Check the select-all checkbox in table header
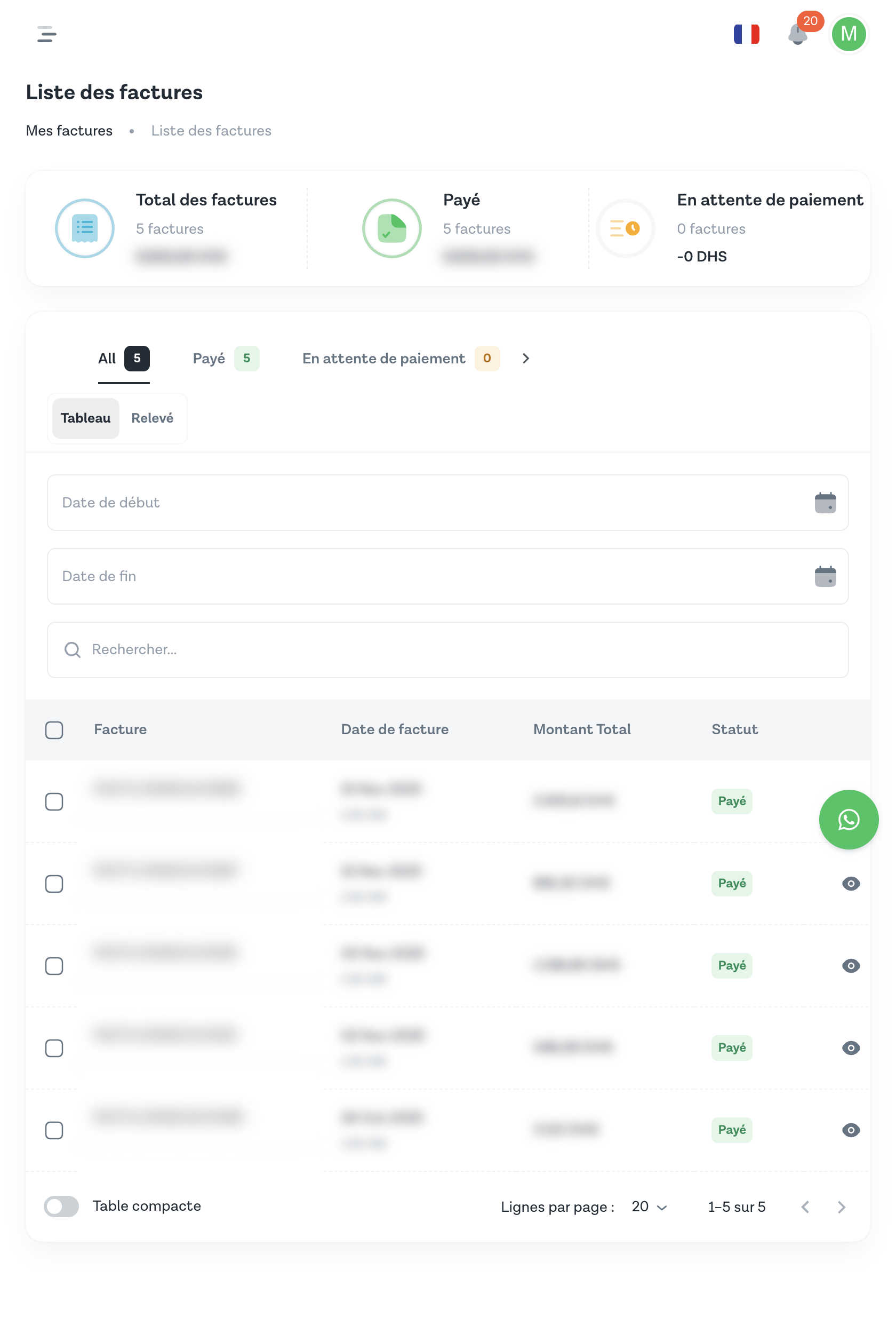 [54, 729]
